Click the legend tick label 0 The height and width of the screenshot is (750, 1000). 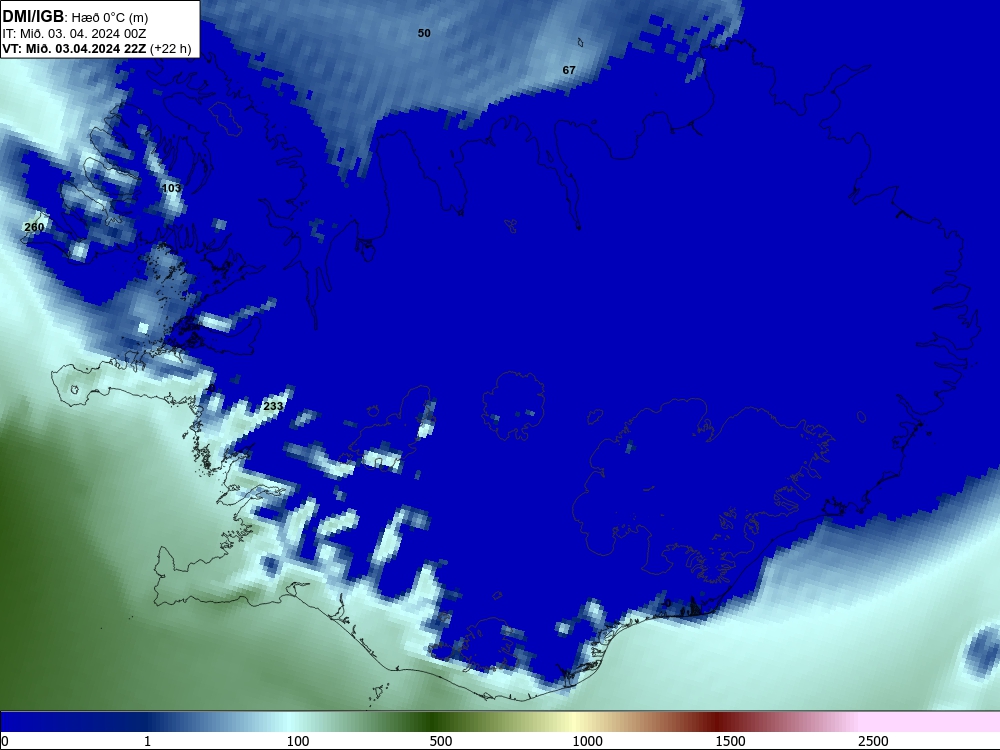pos(5,741)
